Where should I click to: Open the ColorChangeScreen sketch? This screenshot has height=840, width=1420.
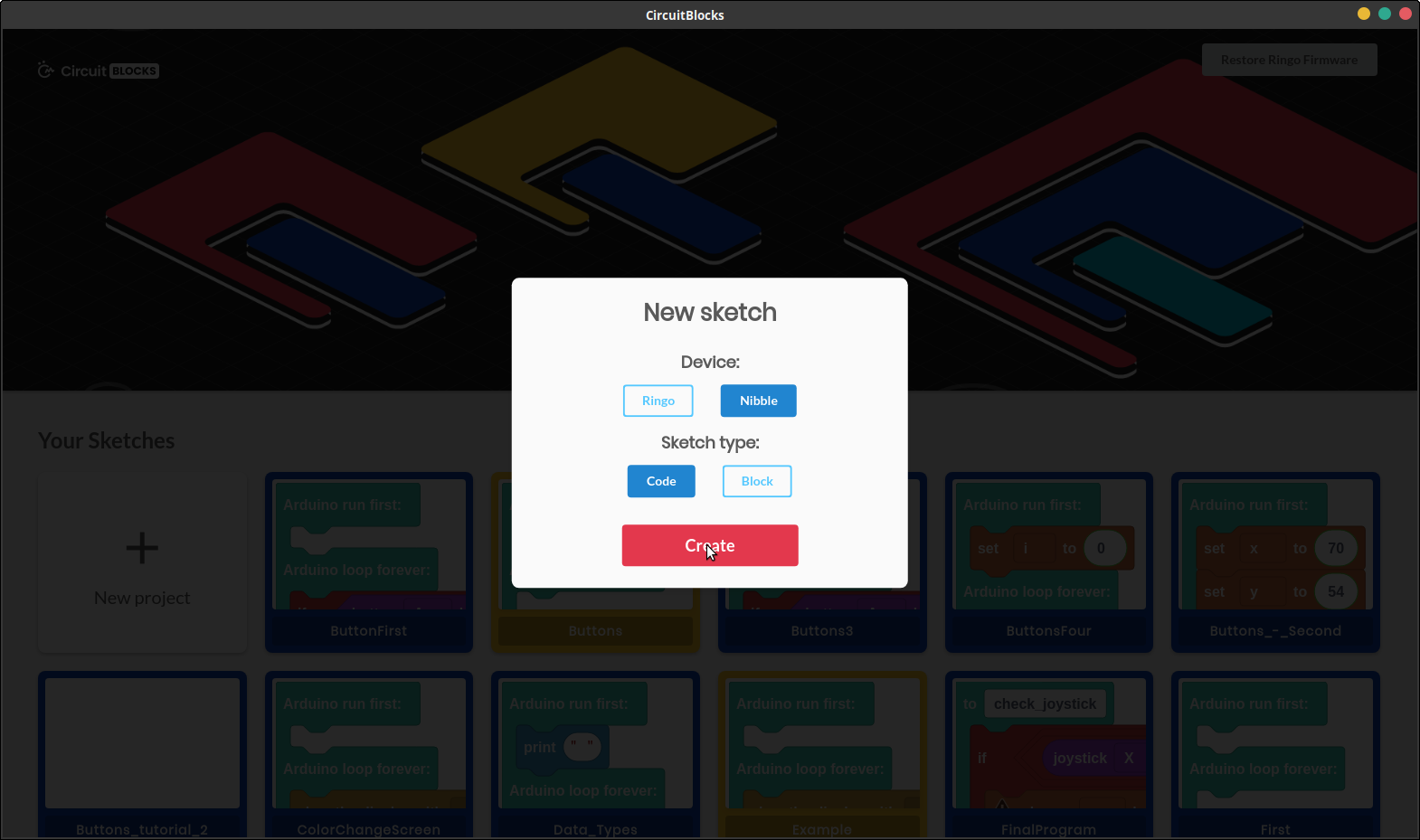pyautogui.click(x=369, y=755)
